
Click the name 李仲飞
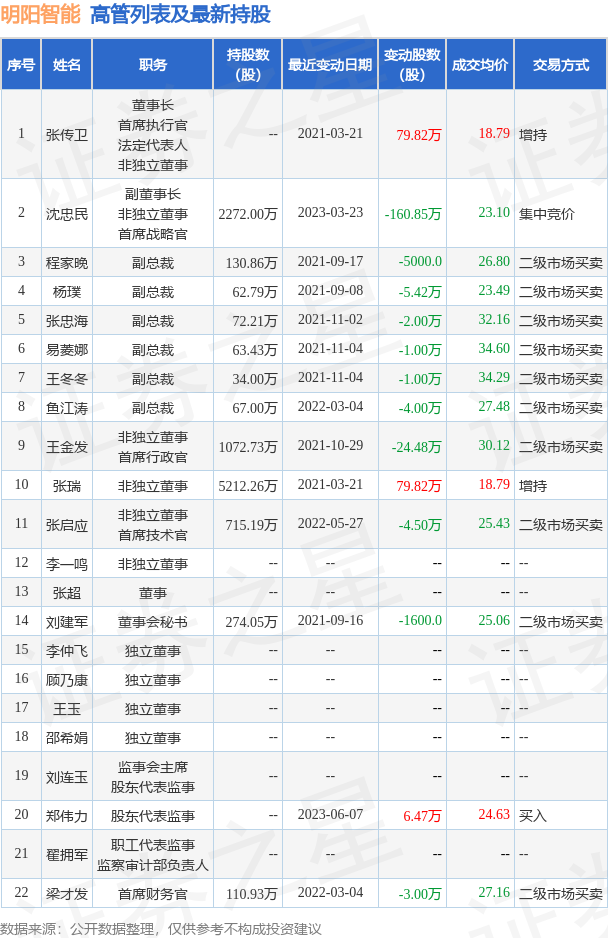66,651
